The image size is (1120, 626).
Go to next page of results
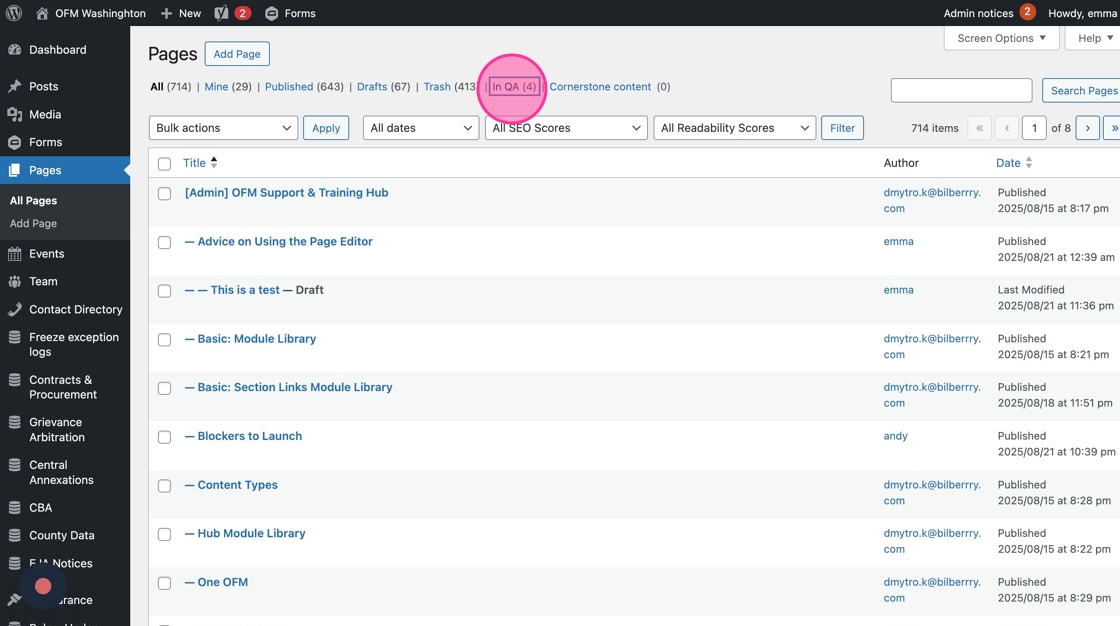coord(1087,128)
